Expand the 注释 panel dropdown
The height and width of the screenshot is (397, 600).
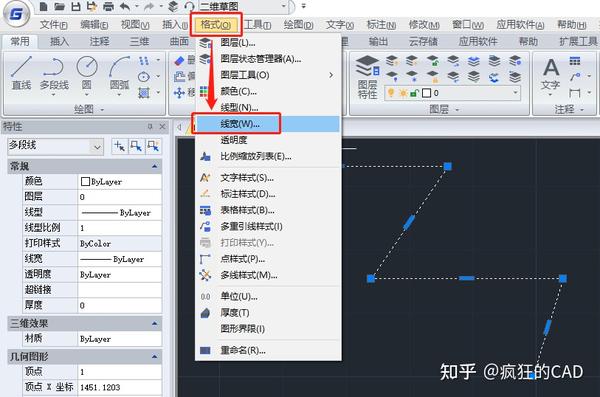582,110
